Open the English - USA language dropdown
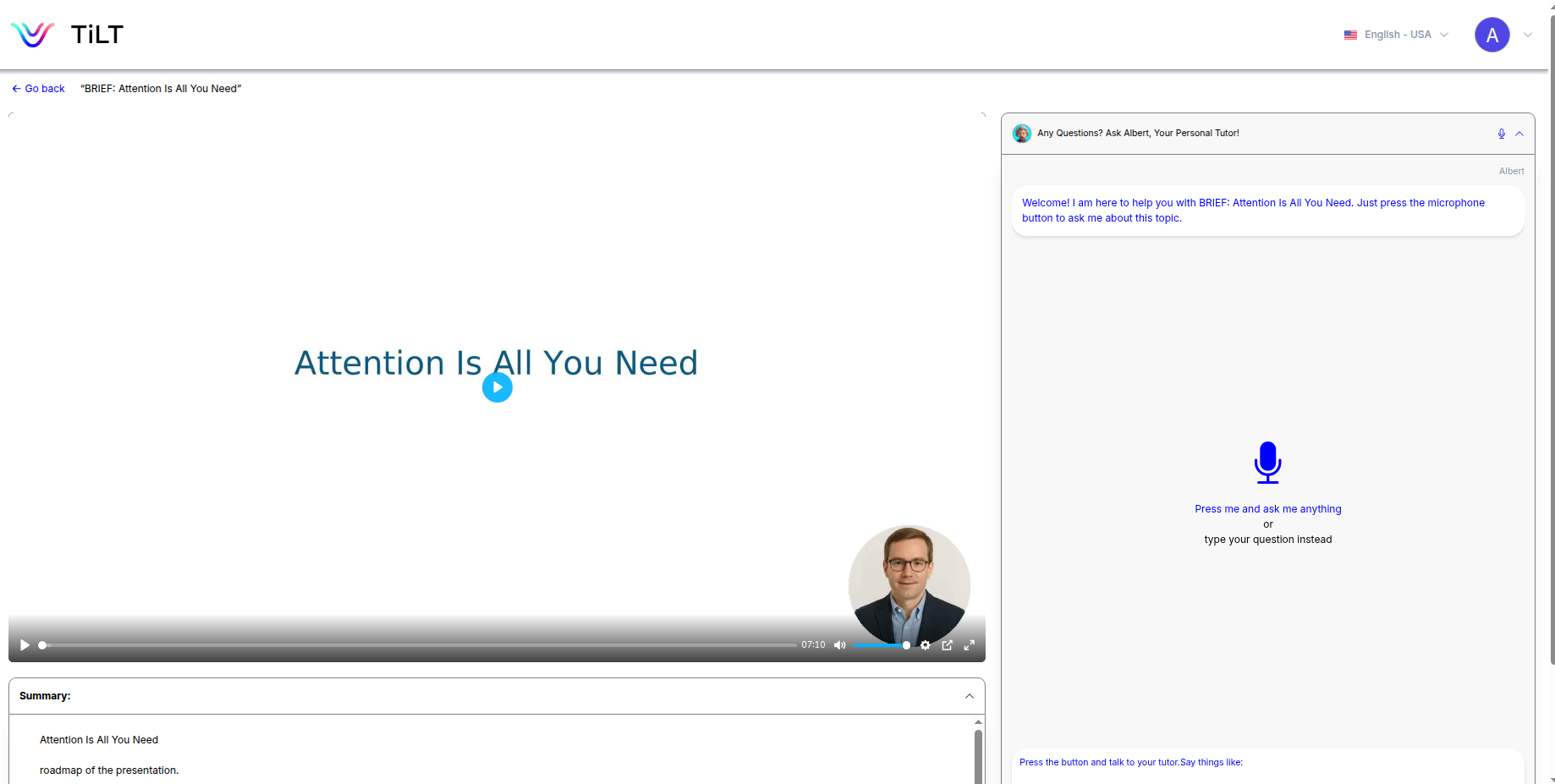The height and width of the screenshot is (784, 1555). coord(1396,35)
